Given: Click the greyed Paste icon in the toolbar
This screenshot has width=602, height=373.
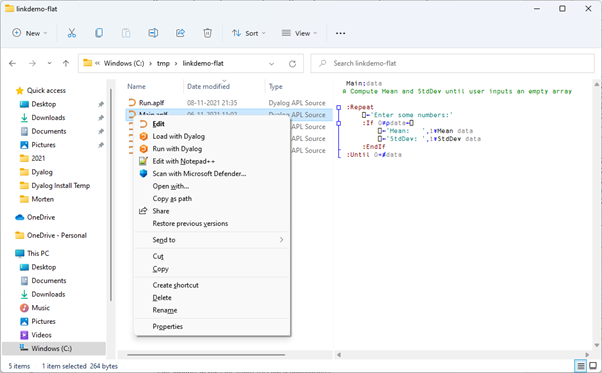Looking at the screenshot, I should [x=126, y=33].
